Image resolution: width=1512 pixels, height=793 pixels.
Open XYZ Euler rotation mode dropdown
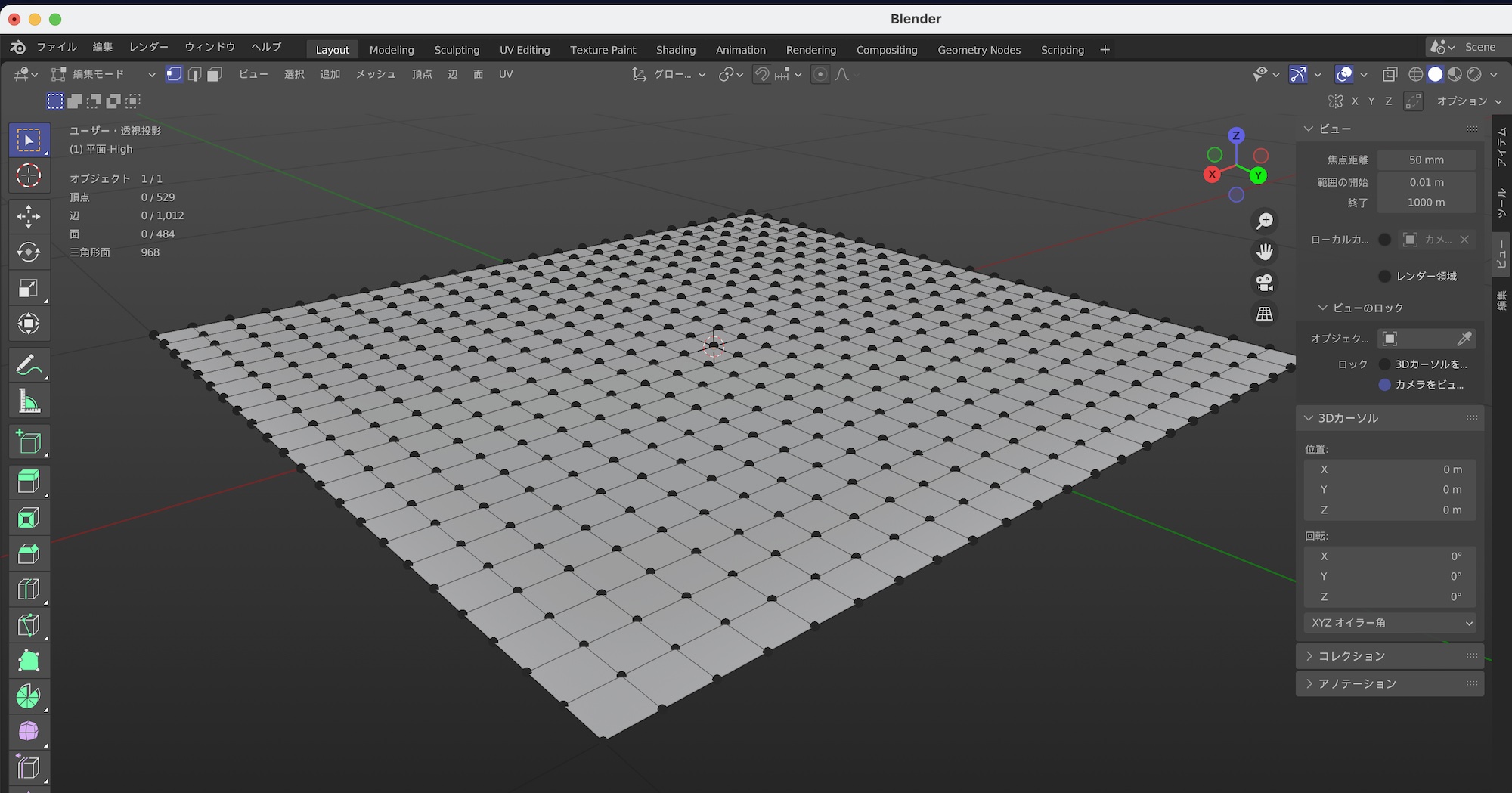pyautogui.click(x=1390, y=623)
